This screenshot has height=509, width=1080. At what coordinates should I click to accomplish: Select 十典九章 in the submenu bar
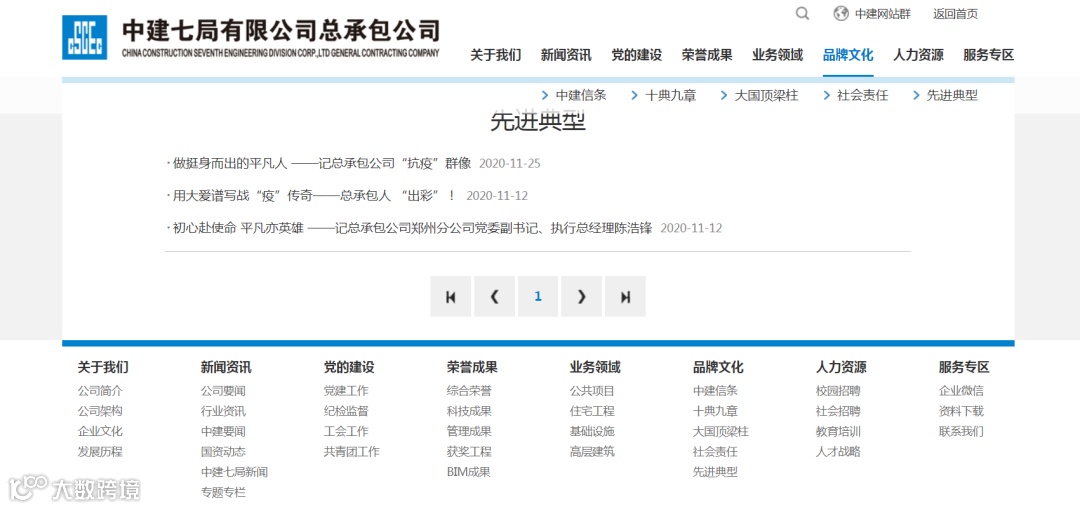[671, 96]
